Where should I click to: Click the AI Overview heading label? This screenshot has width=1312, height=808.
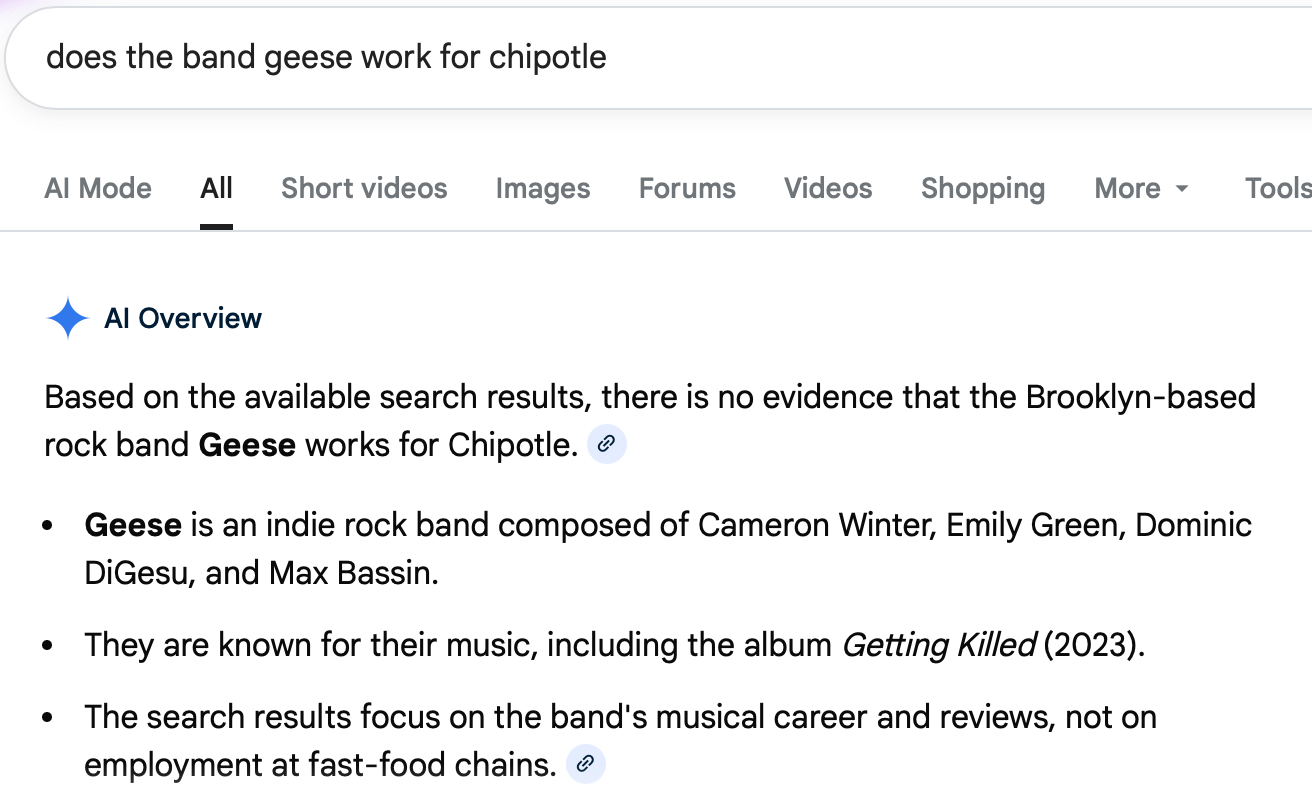pyautogui.click(x=183, y=319)
